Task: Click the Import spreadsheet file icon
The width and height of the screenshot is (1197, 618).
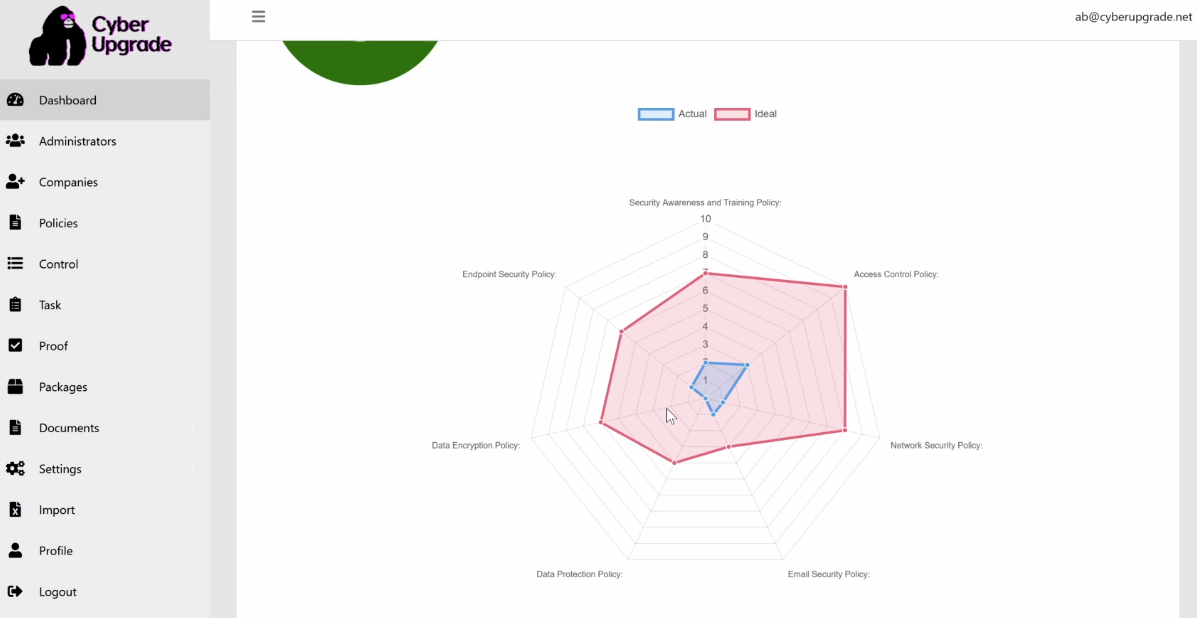Action: [x=15, y=510]
